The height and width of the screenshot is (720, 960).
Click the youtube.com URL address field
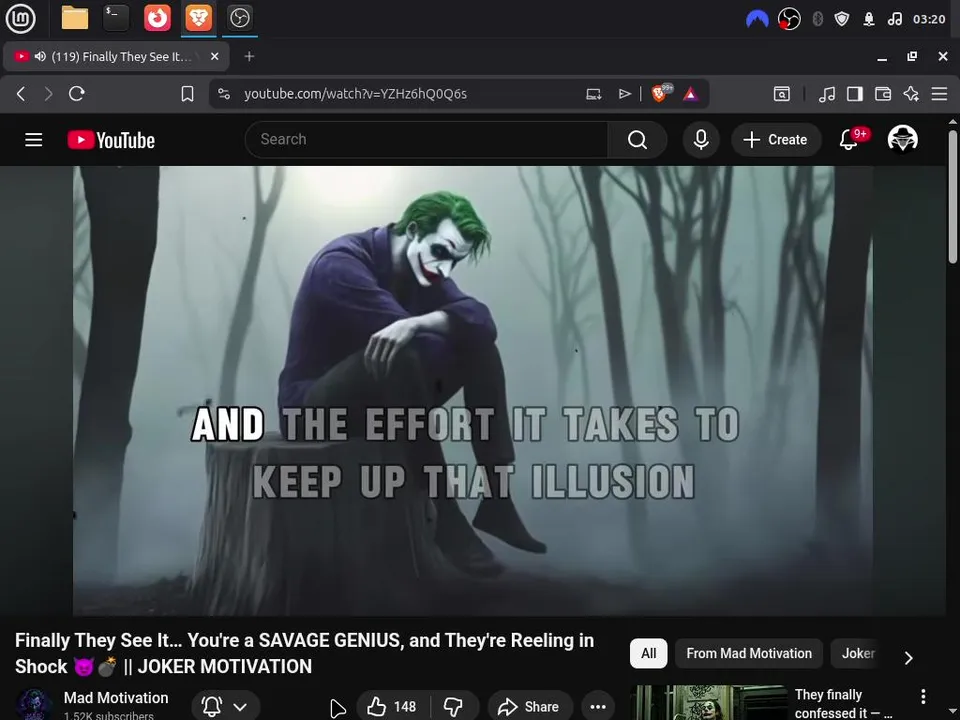(x=355, y=94)
